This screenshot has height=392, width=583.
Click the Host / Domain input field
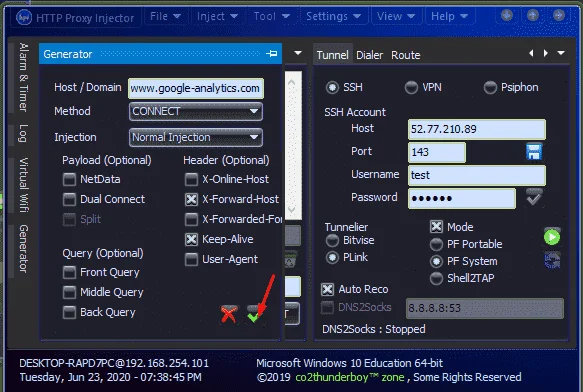(x=196, y=89)
